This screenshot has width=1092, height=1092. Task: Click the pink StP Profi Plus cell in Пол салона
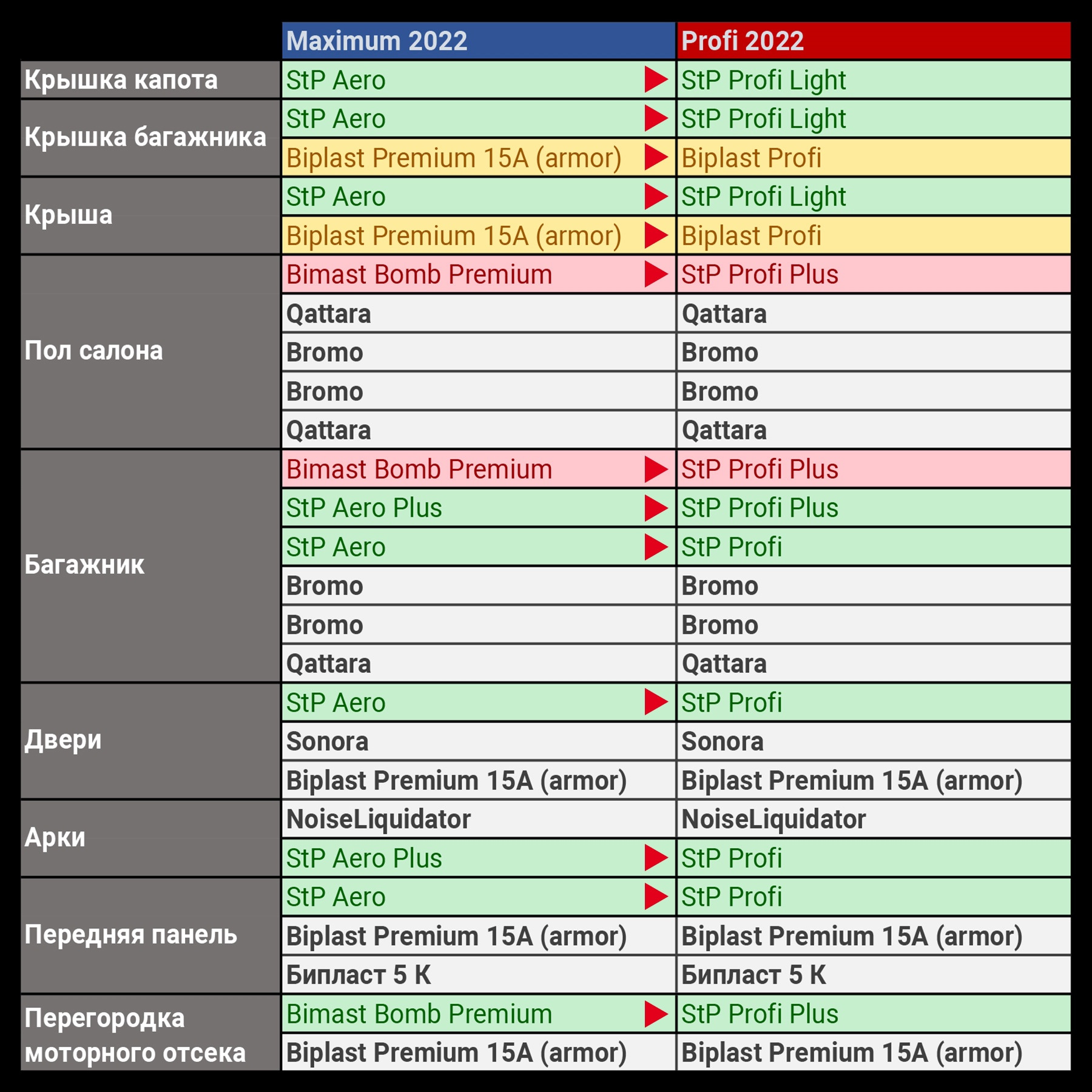[873, 274]
